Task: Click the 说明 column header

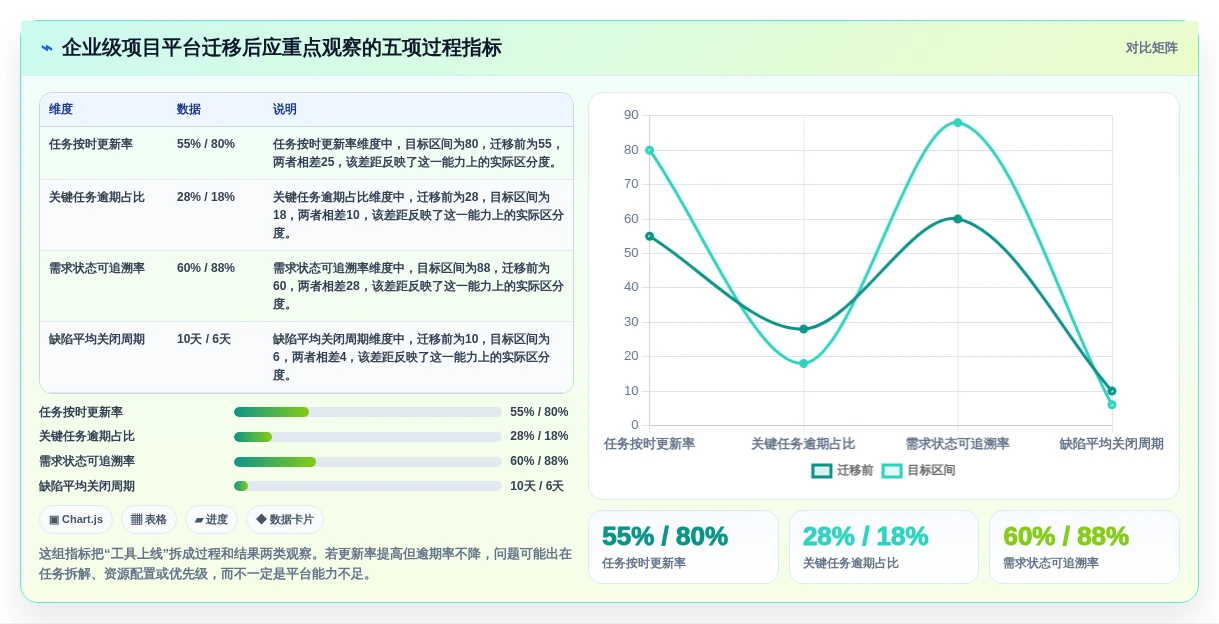Action: click(285, 110)
